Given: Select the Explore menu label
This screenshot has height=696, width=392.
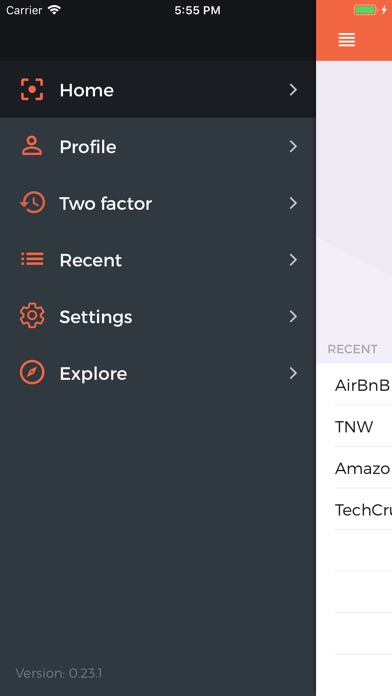Looking at the screenshot, I should click(x=93, y=374).
